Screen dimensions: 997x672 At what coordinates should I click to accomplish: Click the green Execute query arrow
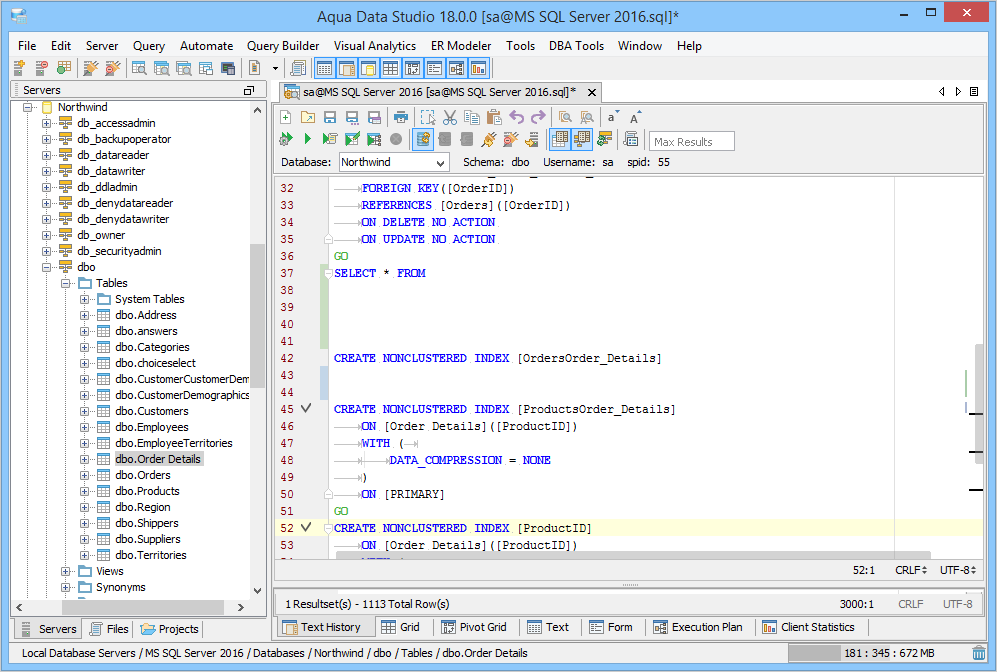tap(308, 139)
